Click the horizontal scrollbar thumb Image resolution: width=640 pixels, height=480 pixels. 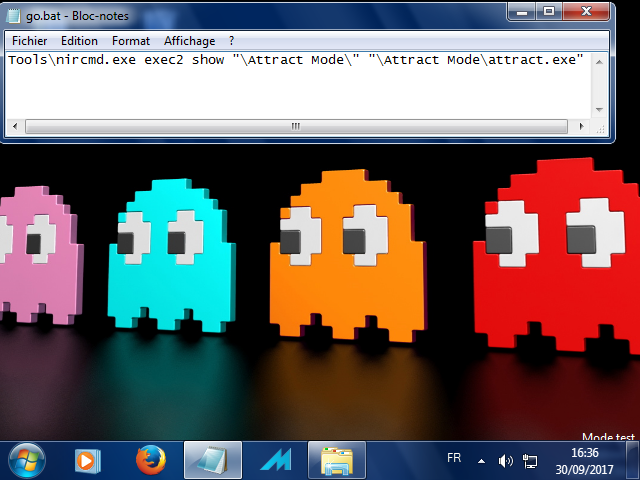click(296, 126)
